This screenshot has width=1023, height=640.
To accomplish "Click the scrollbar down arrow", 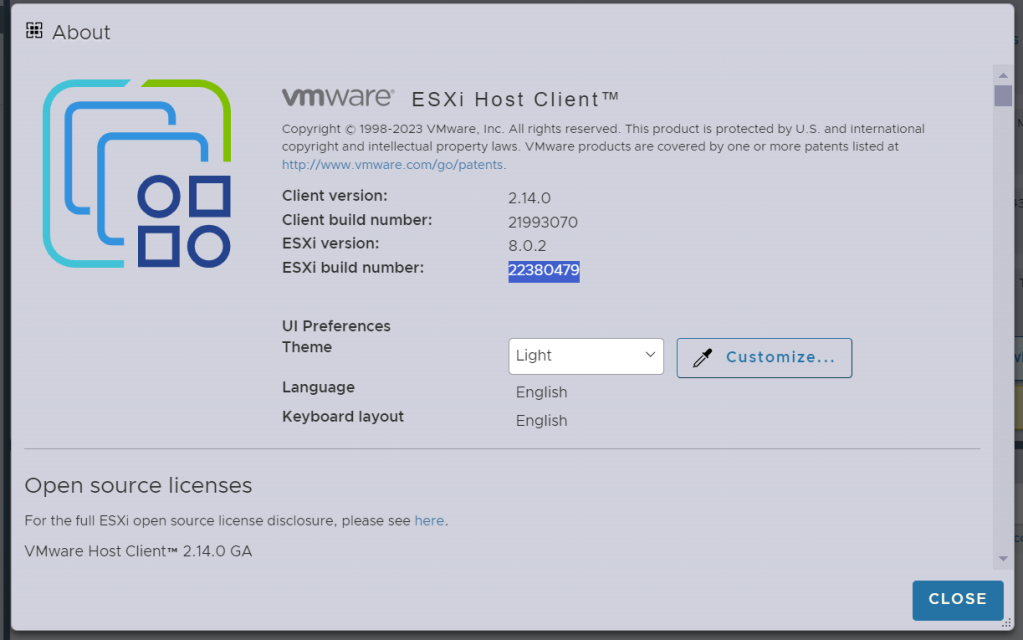I will 1002,556.
